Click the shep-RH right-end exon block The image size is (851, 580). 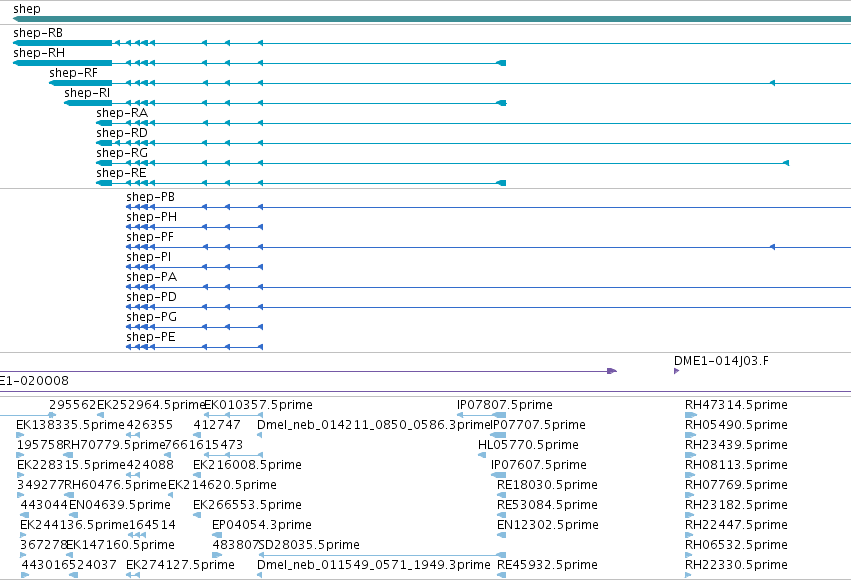(501, 63)
